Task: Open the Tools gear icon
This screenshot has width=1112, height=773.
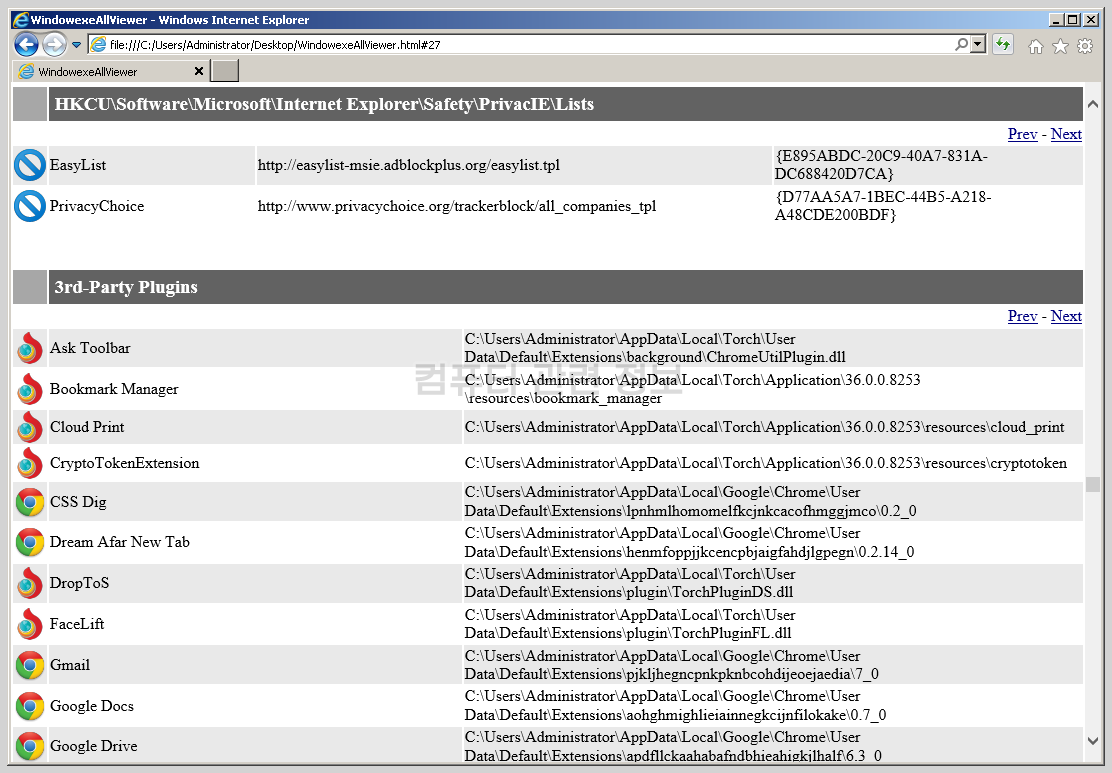Action: point(1085,46)
